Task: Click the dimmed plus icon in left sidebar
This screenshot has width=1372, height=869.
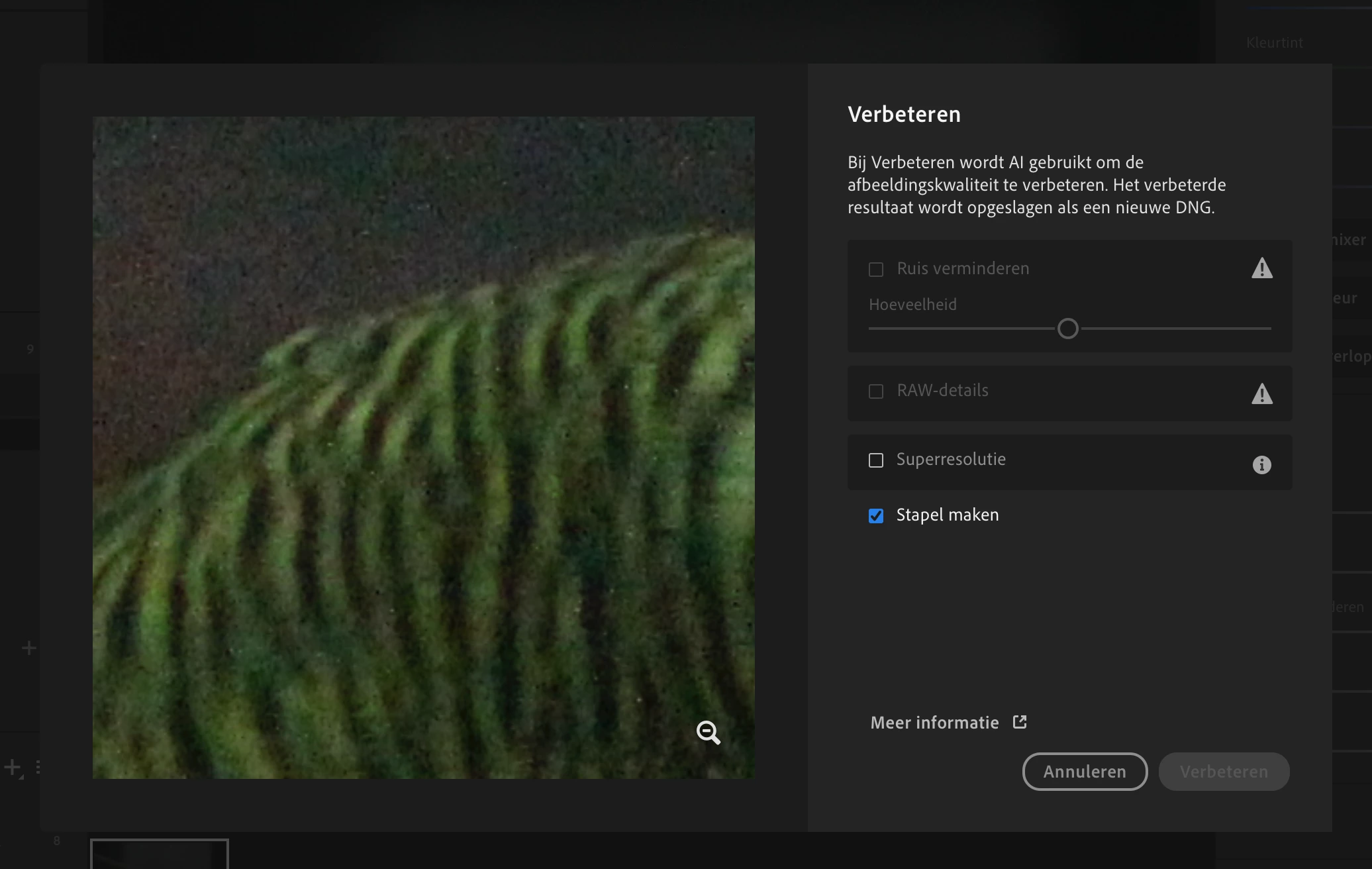Action: (28, 648)
